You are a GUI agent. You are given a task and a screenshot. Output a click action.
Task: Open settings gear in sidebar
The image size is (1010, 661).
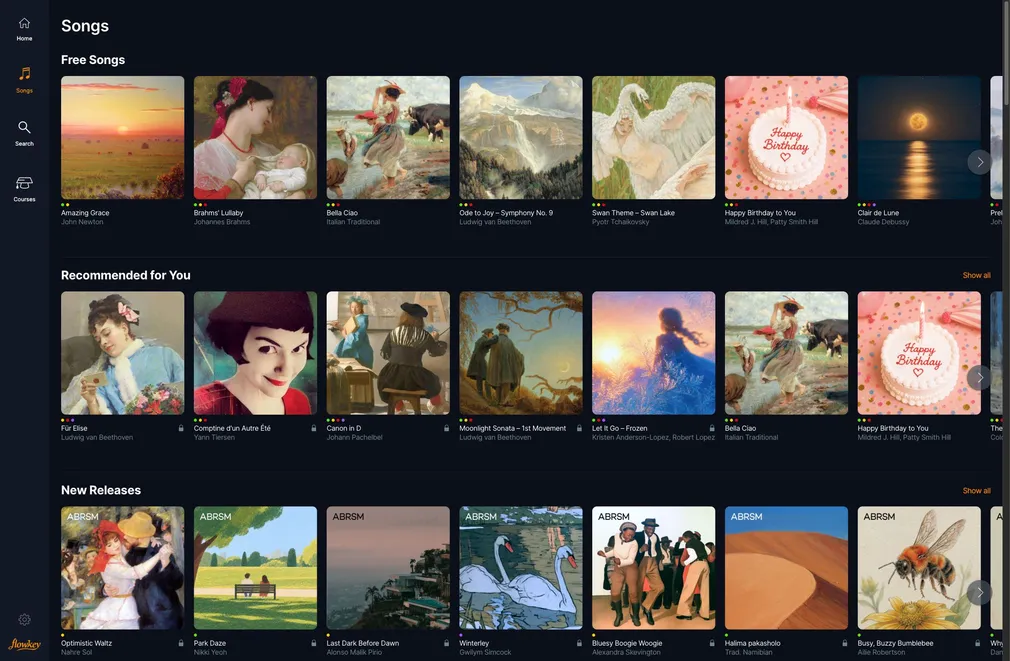pos(24,619)
